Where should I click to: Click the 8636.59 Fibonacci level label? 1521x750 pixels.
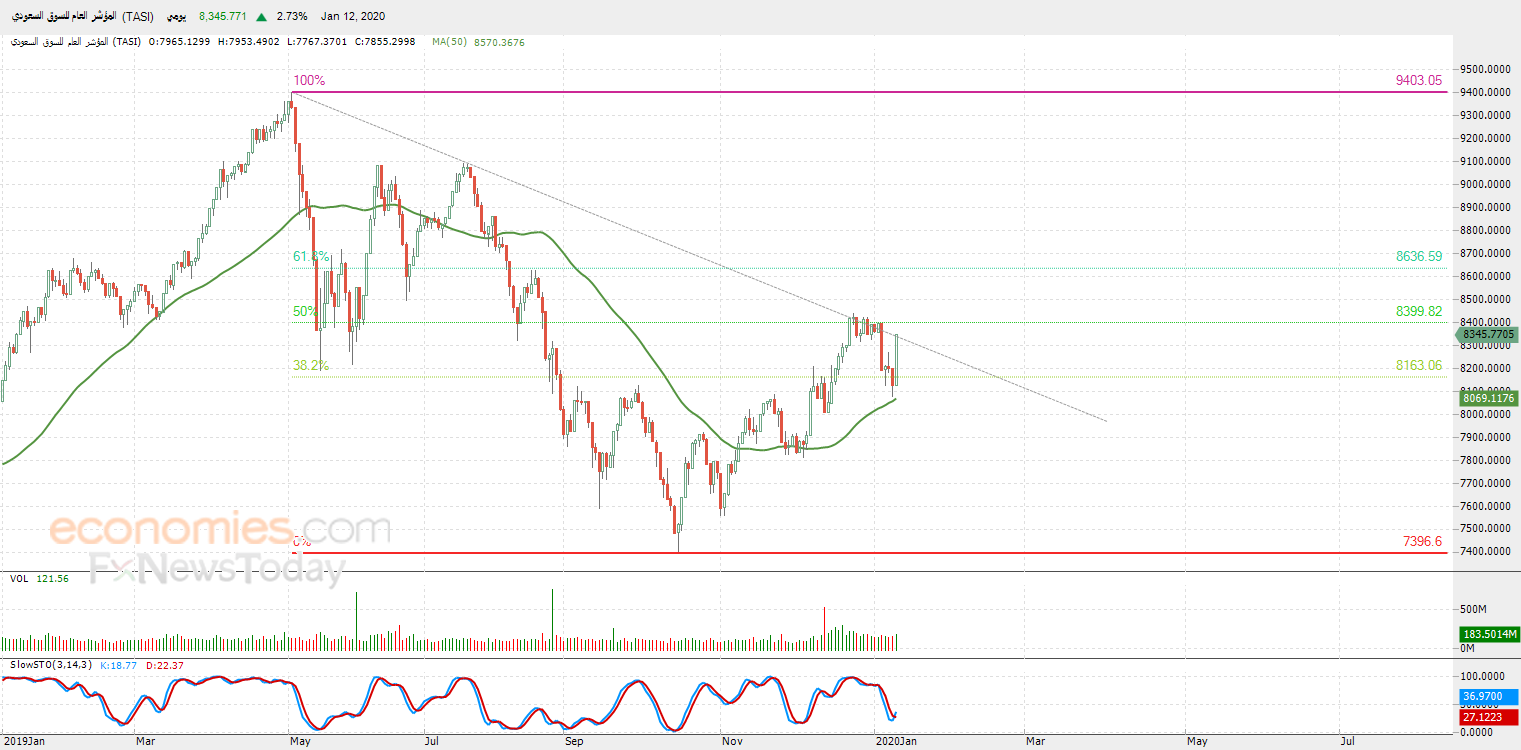coord(1419,256)
